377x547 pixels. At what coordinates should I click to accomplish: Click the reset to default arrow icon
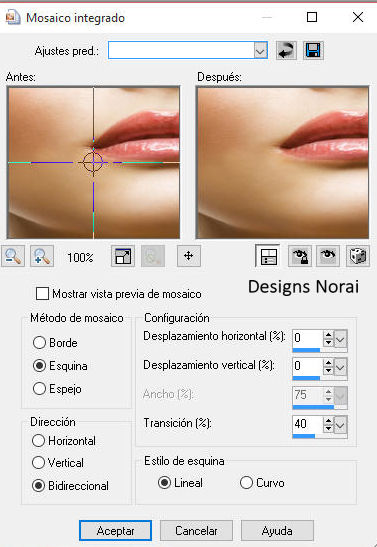[286, 51]
